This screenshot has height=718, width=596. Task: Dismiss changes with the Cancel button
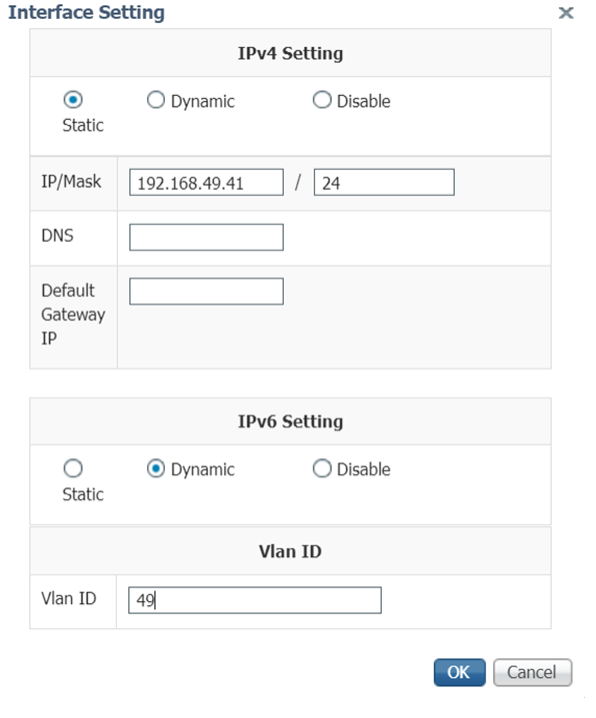point(532,673)
